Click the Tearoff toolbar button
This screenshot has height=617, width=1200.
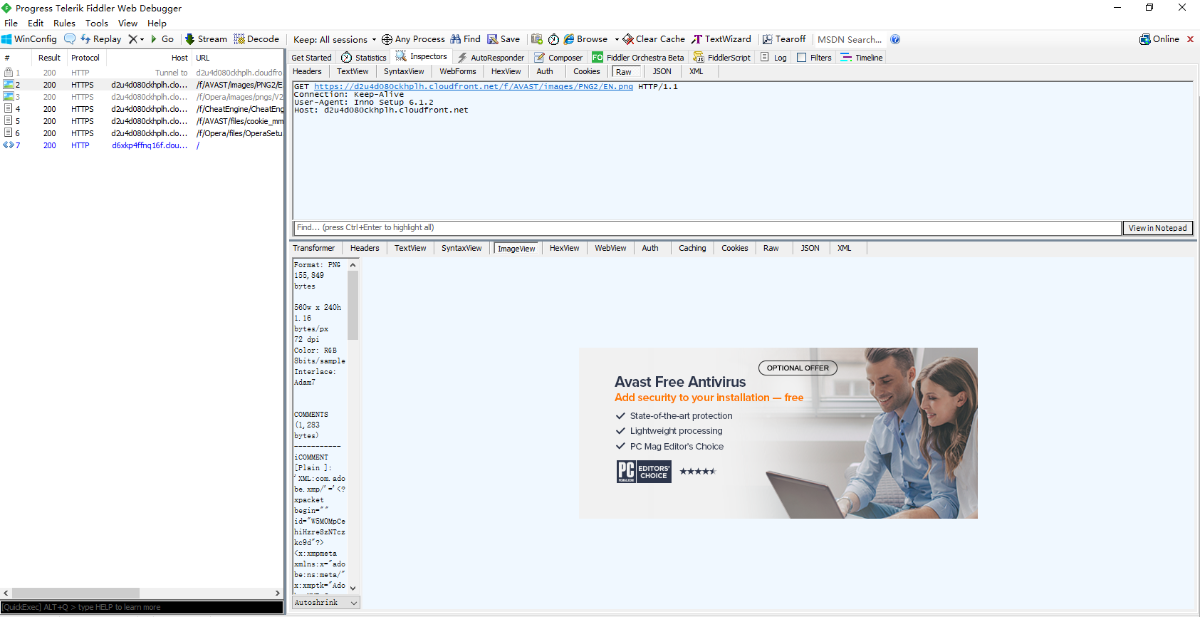tap(783, 39)
